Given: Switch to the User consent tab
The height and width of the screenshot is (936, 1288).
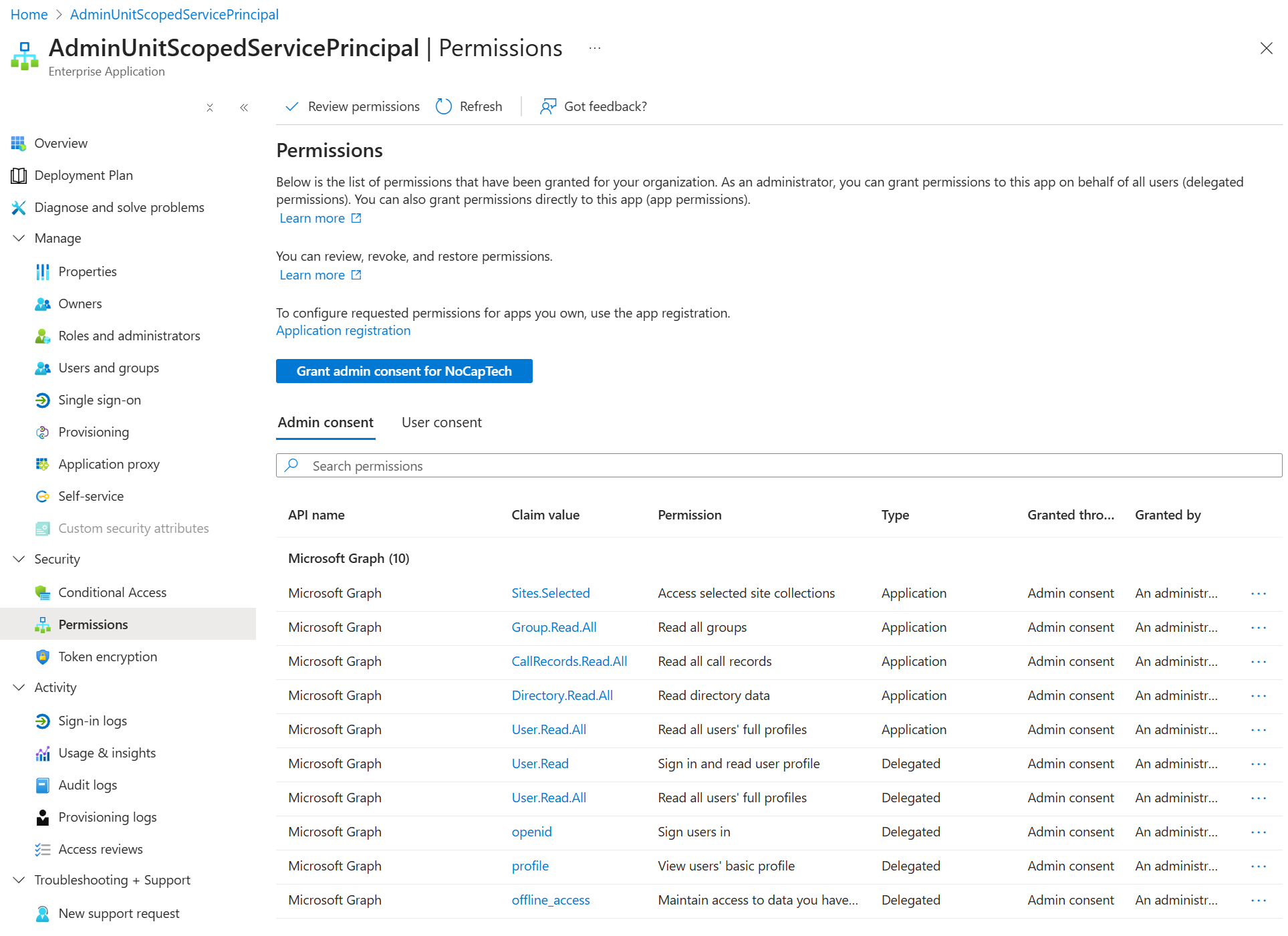Looking at the screenshot, I should [442, 423].
